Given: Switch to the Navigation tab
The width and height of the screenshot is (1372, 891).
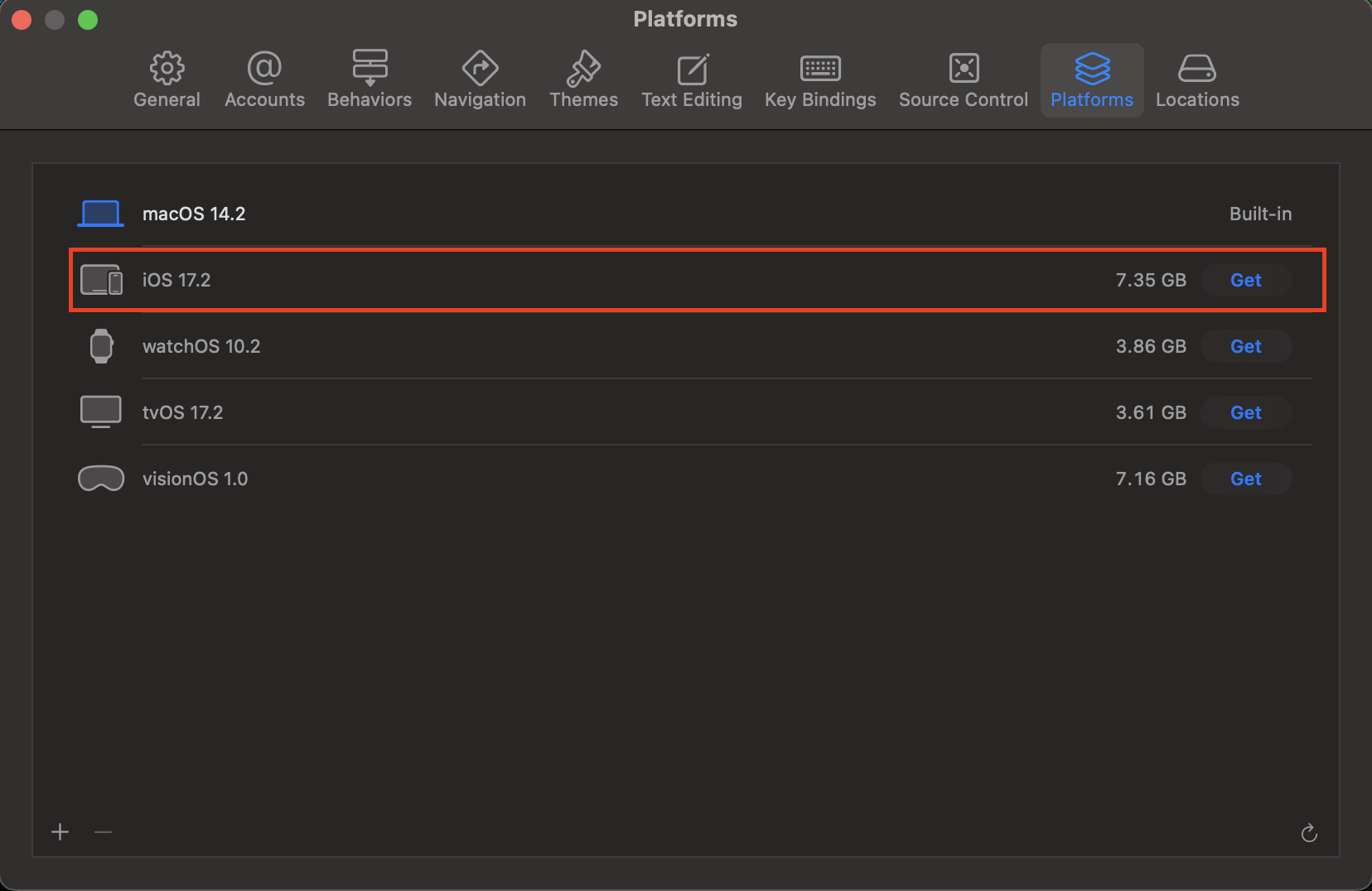Looking at the screenshot, I should pyautogui.click(x=480, y=80).
